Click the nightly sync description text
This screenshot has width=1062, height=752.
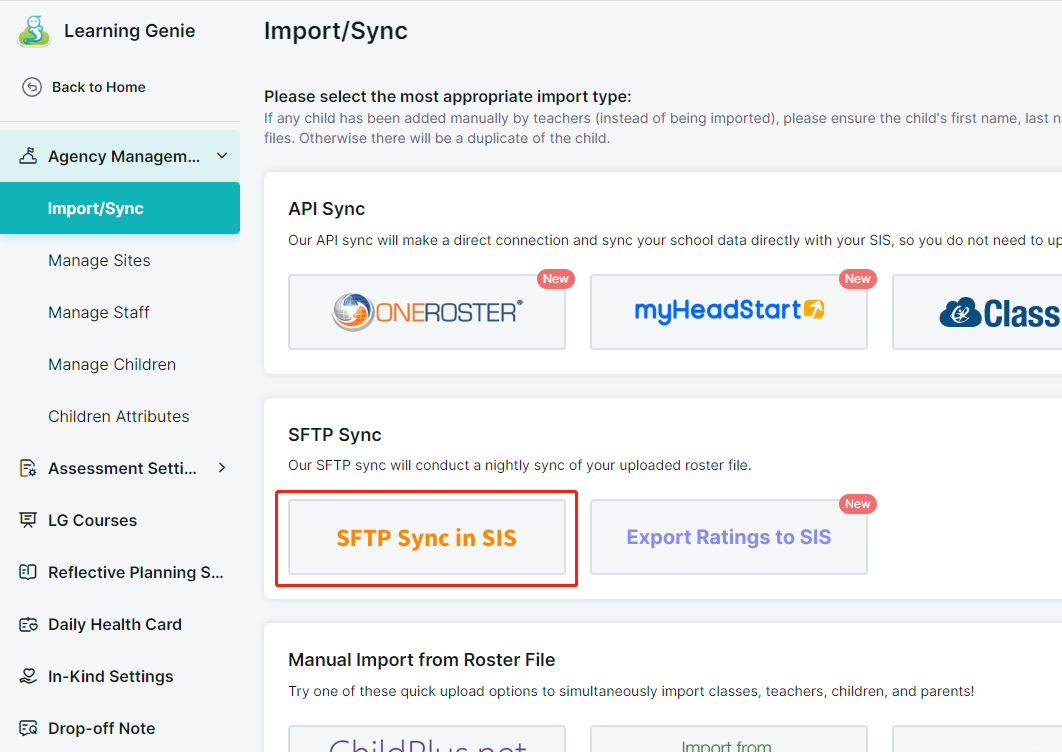click(x=519, y=465)
